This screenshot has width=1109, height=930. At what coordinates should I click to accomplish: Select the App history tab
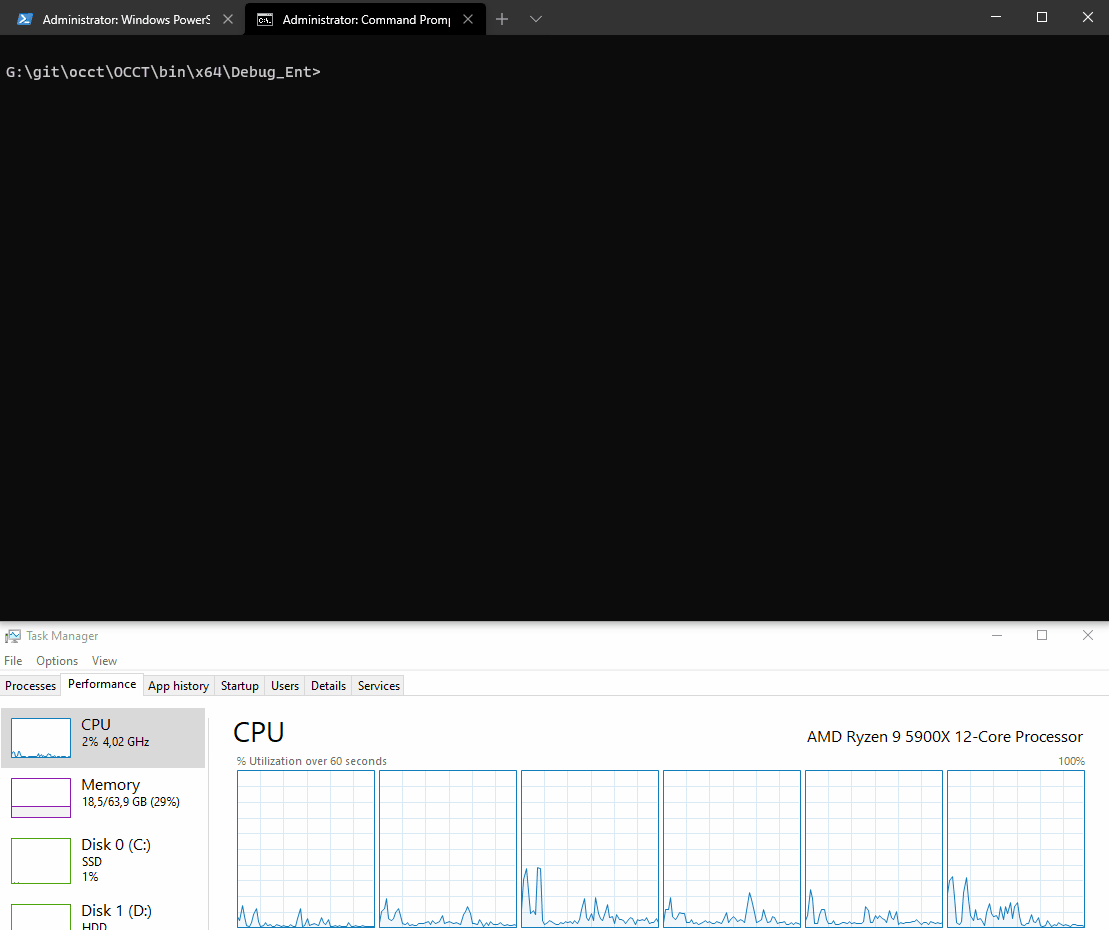(178, 686)
